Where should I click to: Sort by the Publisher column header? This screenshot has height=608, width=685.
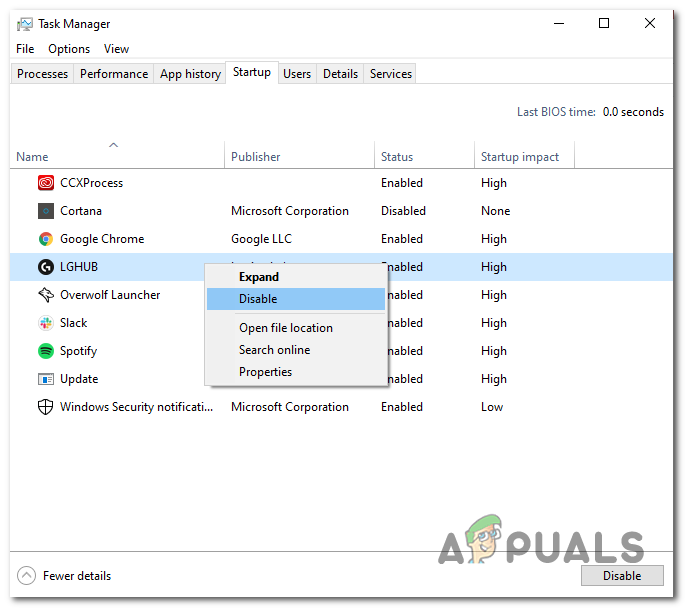[299, 156]
